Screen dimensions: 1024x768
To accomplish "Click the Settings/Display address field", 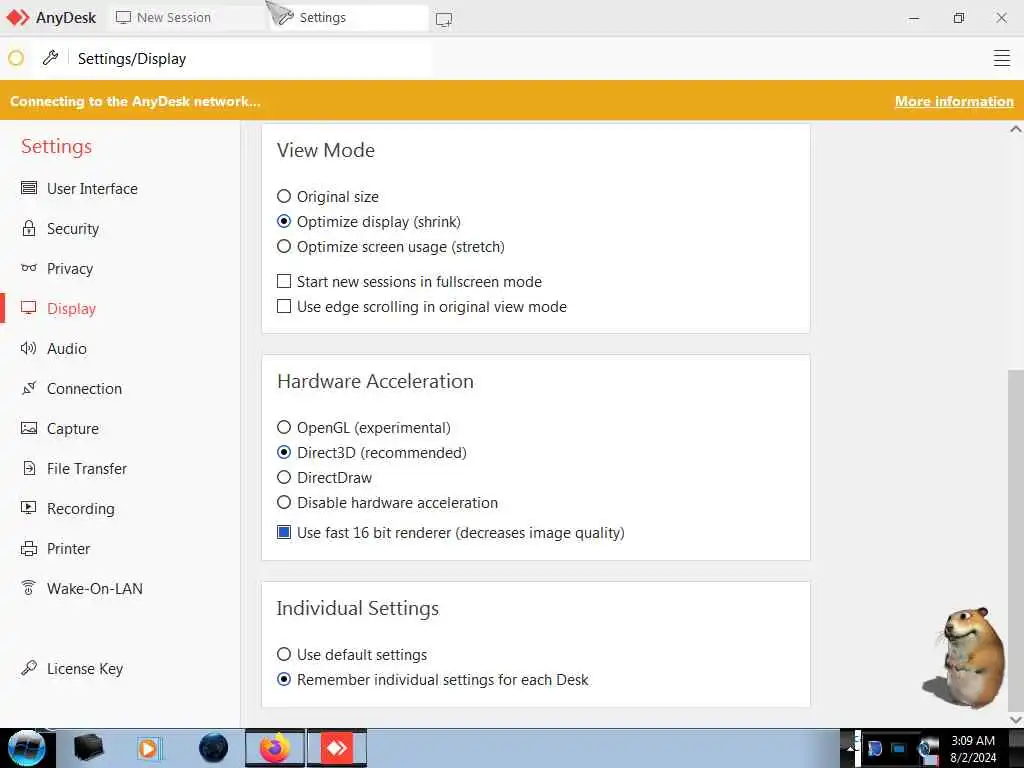I will point(251,58).
